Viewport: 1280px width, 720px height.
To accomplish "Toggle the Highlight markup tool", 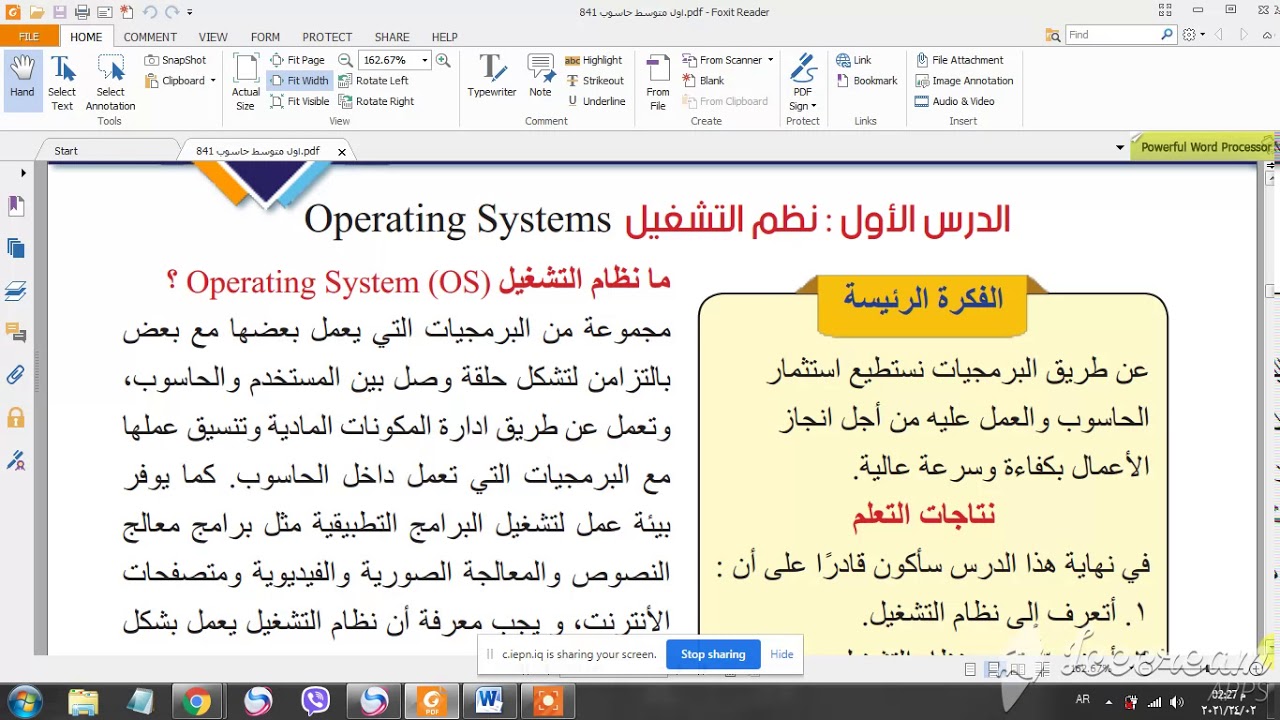I will click(594, 60).
